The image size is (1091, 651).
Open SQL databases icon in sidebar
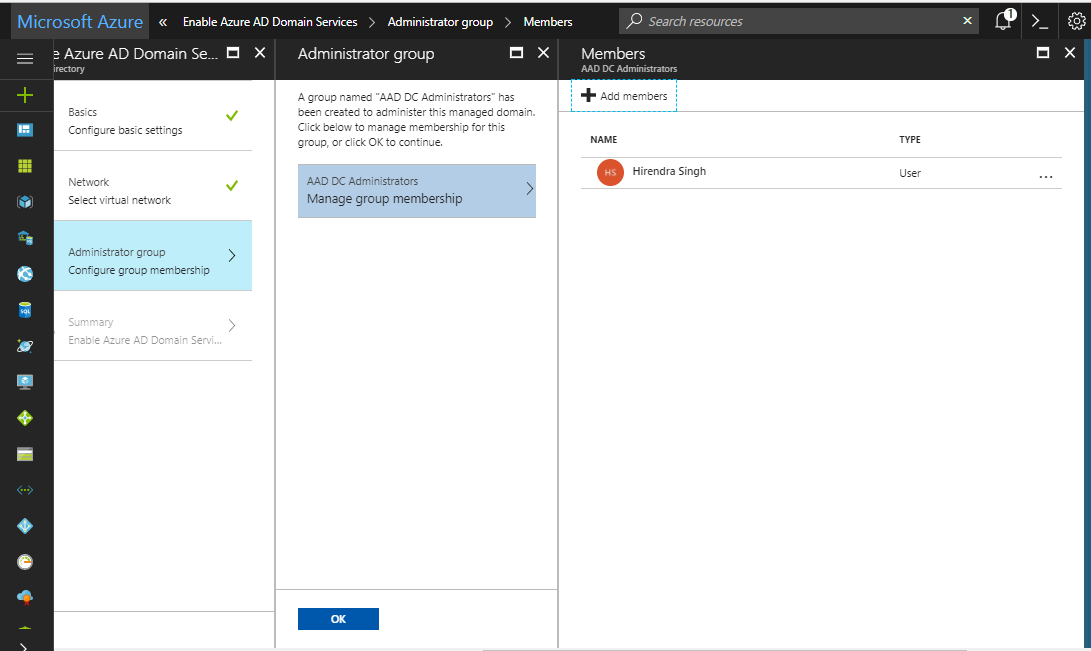tap(25, 310)
